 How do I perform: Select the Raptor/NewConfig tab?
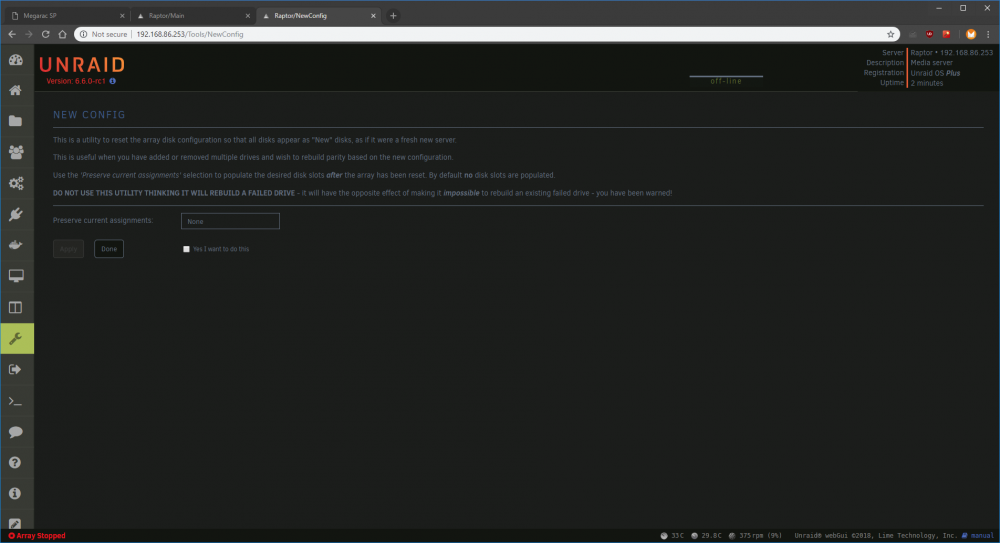316,15
